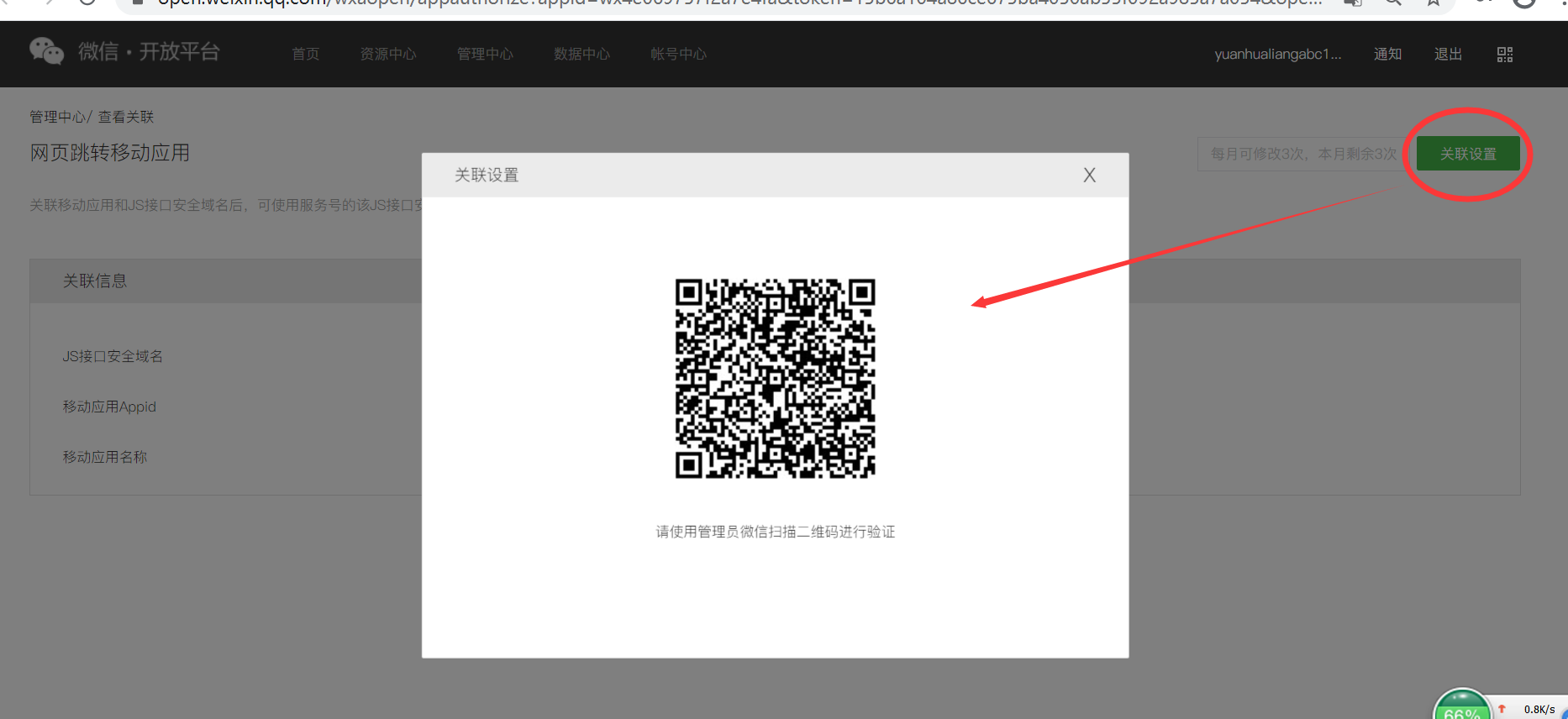Click 查看关联 breadcrumb text
Viewport: 1568px width, 719px height.
(126, 117)
